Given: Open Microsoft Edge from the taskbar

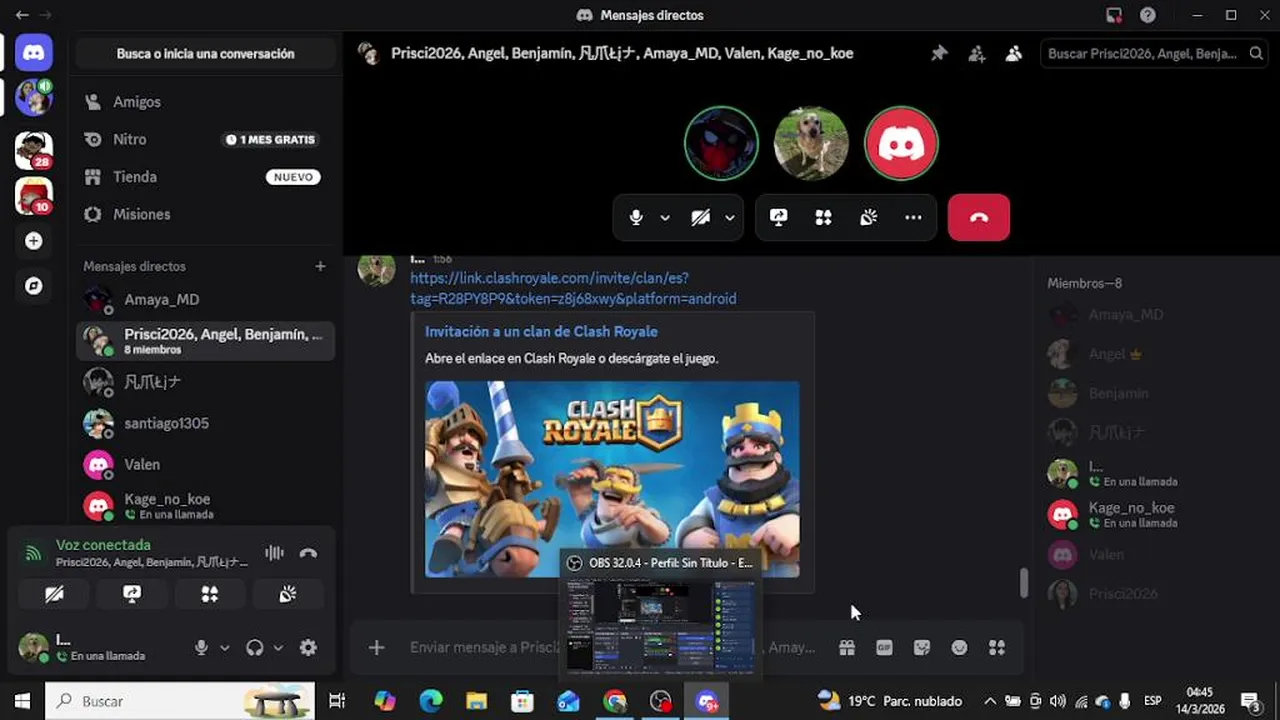Looking at the screenshot, I should [x=431, y=702].
